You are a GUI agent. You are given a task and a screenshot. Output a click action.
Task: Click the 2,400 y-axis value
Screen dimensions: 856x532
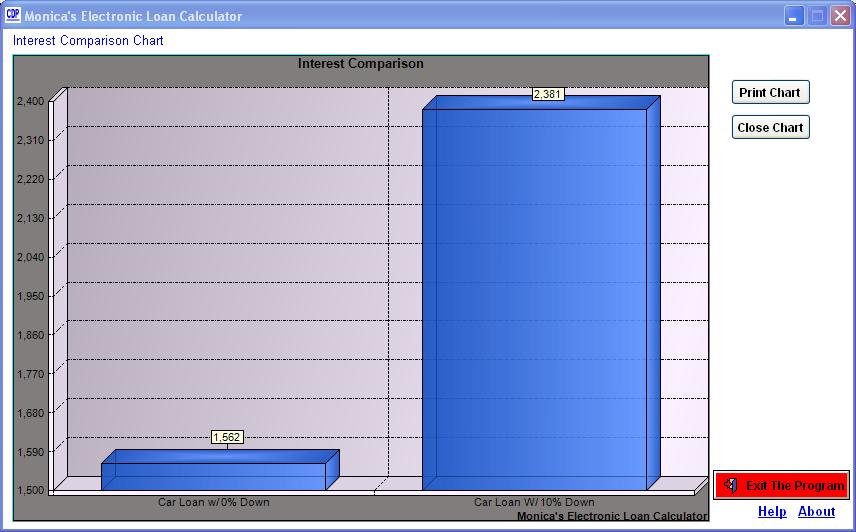point(31,101)
